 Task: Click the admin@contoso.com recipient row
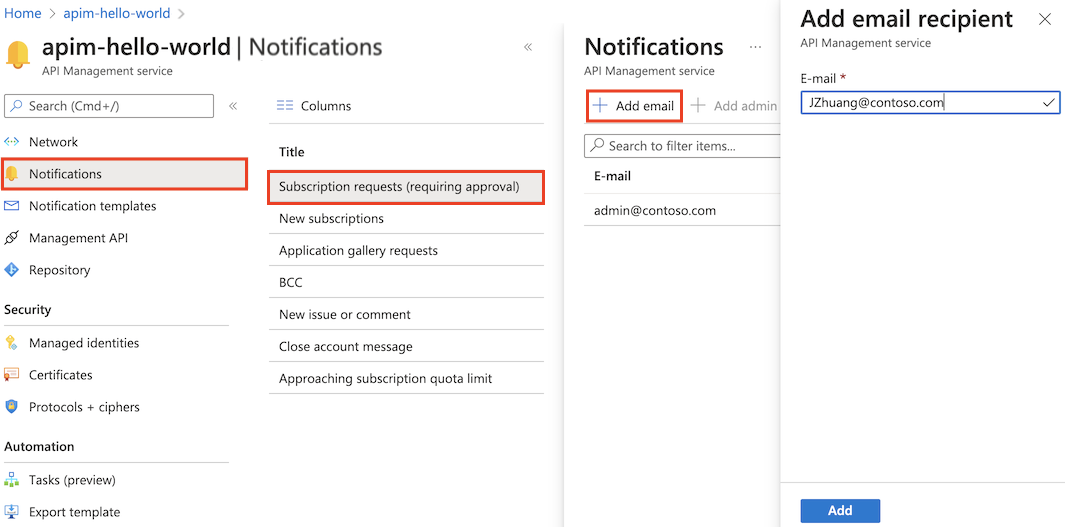(682, 211)
